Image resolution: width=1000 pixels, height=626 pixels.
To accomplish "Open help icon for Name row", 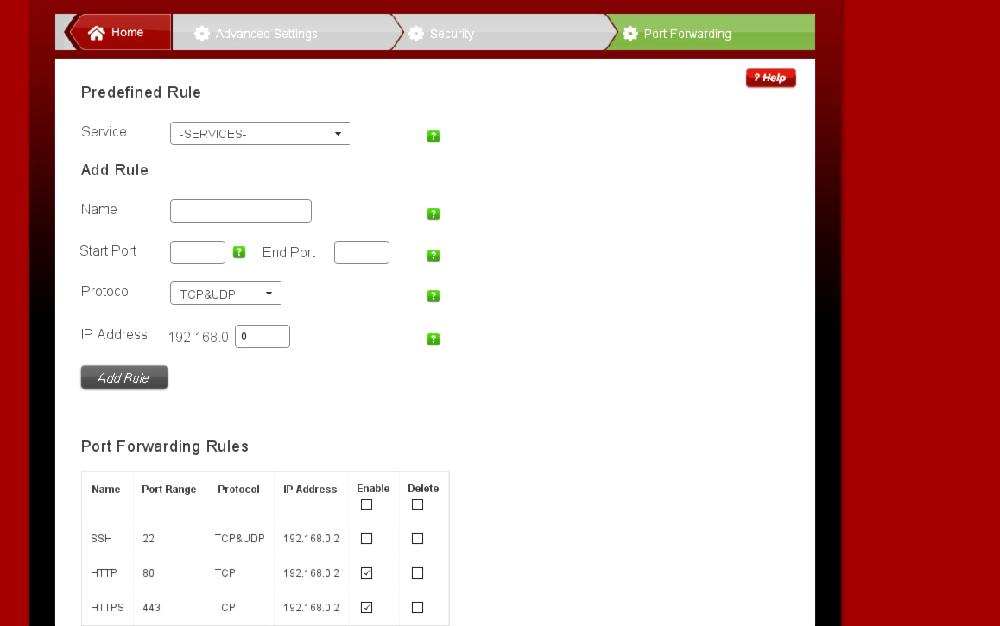I will click(x=433, y=214).
